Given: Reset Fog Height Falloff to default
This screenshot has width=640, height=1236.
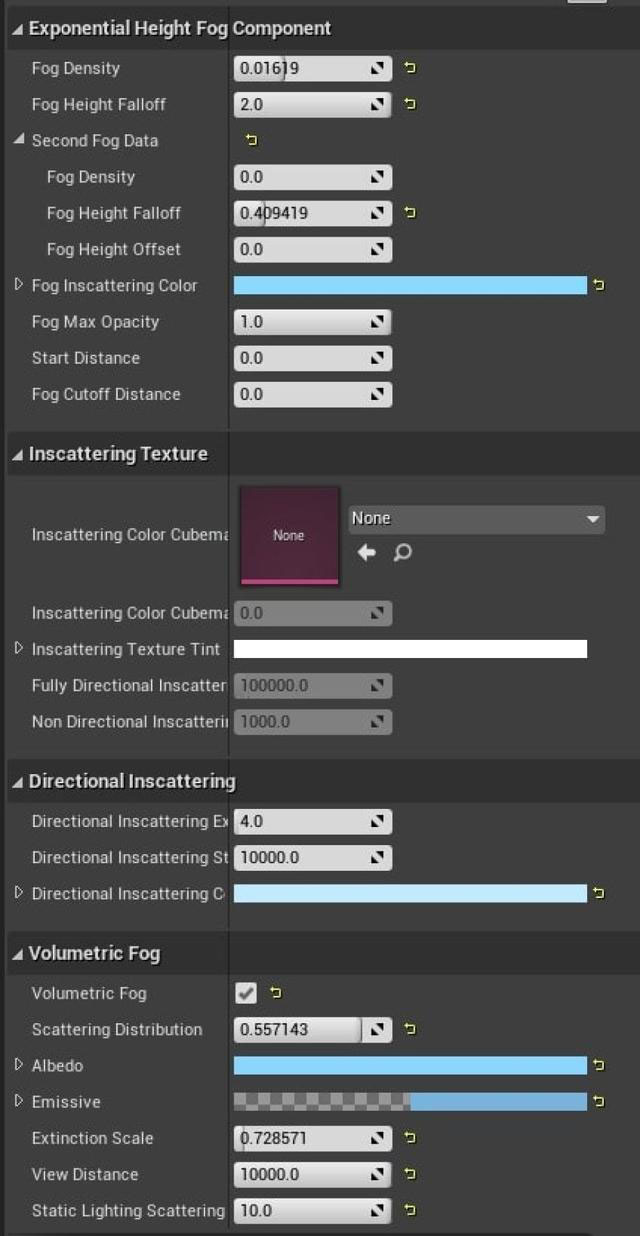Looking at the screenshot, I should click(x=410, y=104).
